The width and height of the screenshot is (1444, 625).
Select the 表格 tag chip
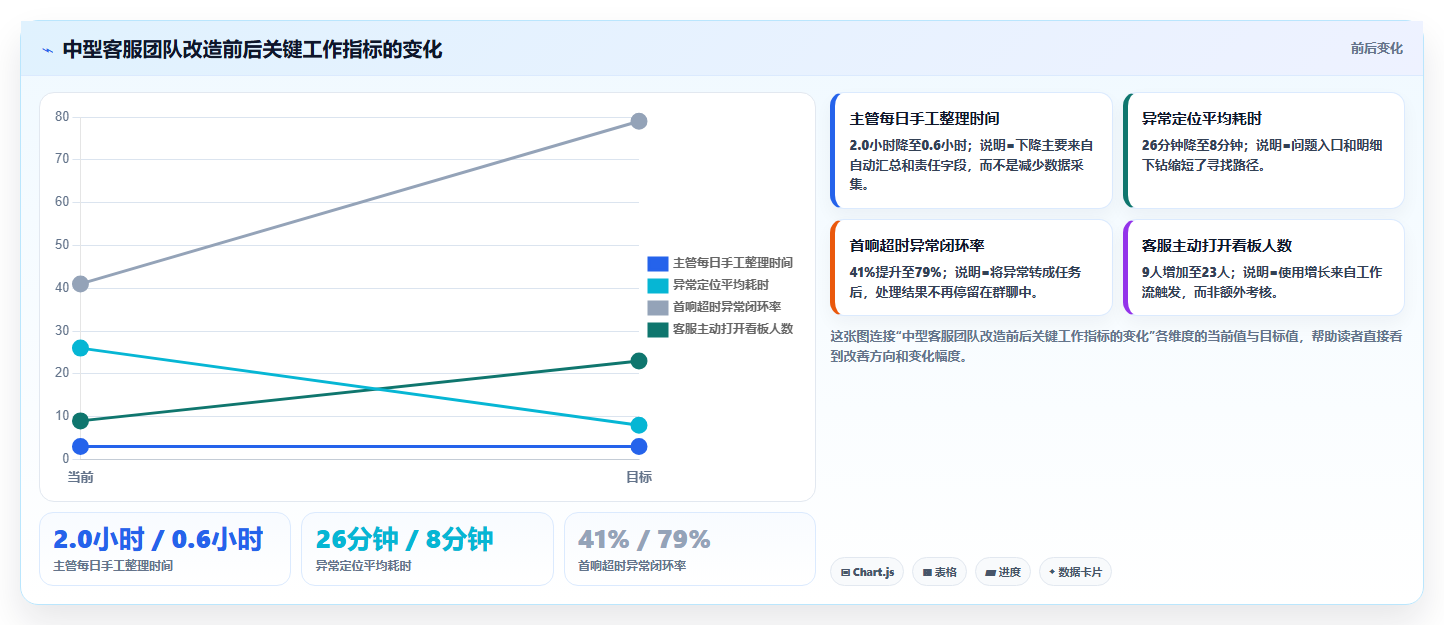pyautogui.click(x=939, y=572)
